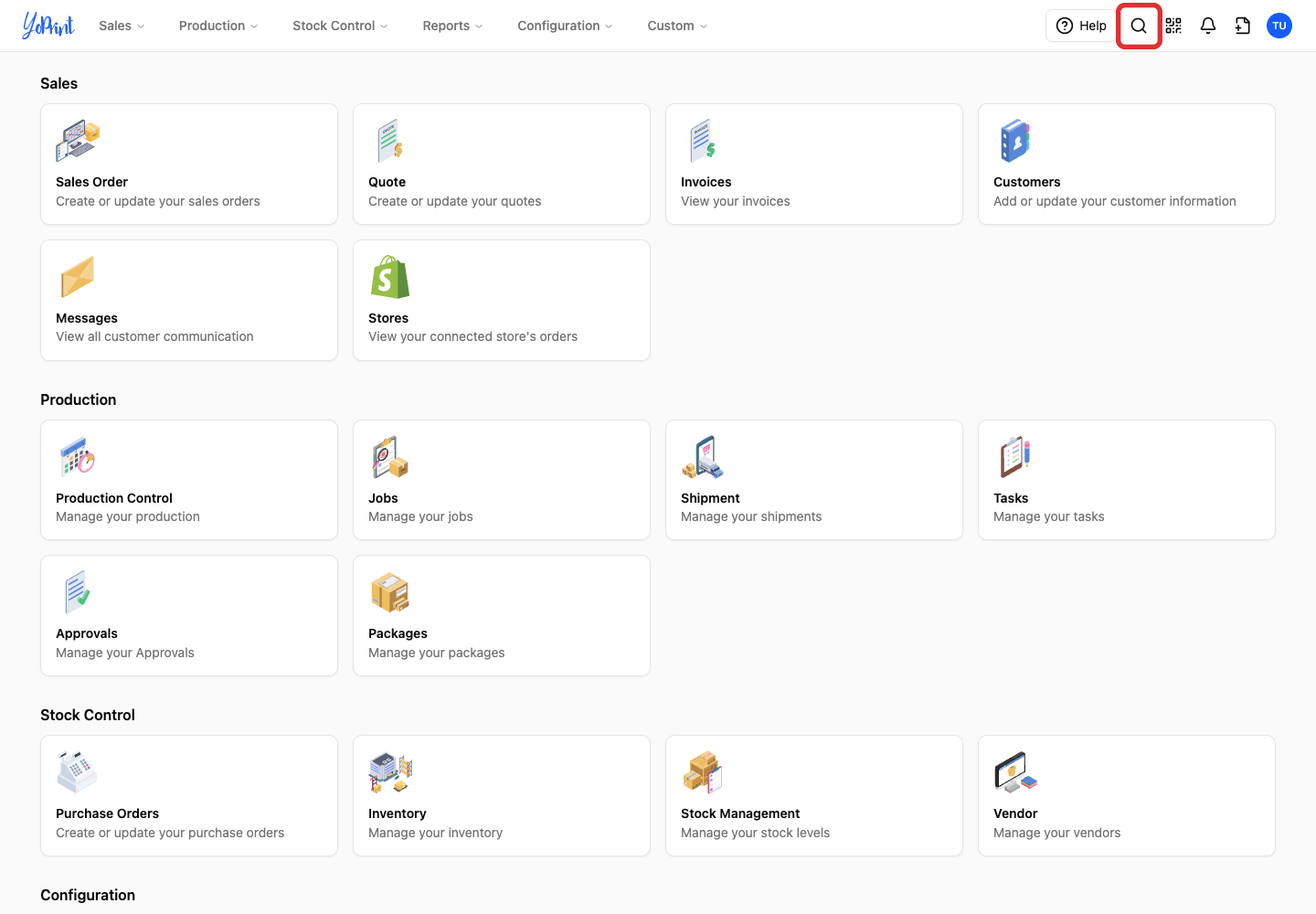Click the Inventory warehouse icon
Image resolution: width=1316 pixels, height=914 pixels.
(x=390, y=772)
